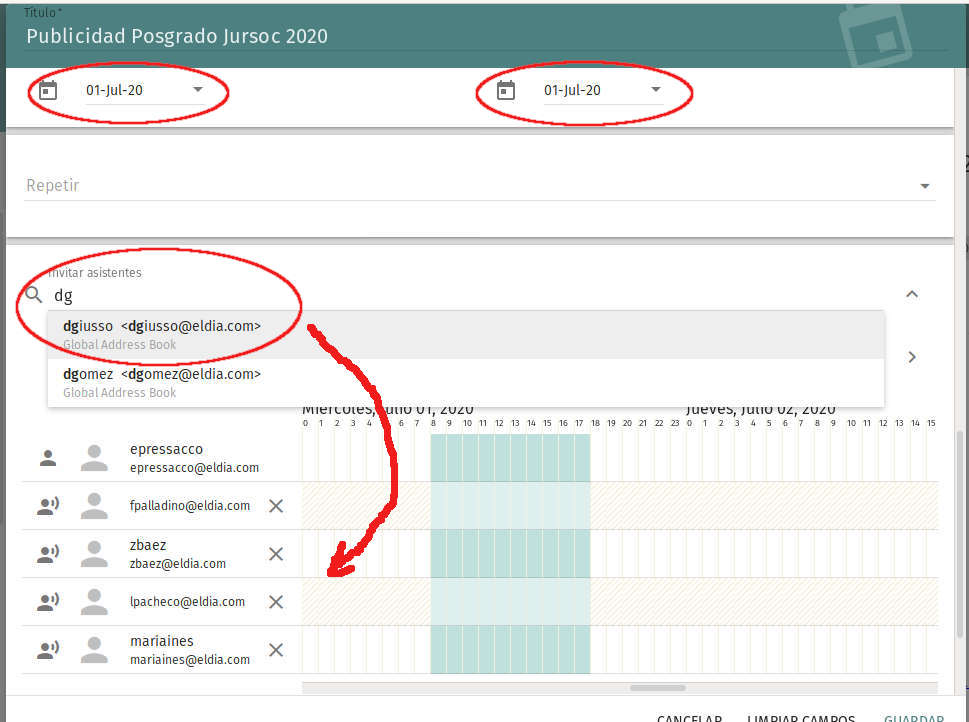Click the organizer role icon beside epressacco

(47, 459)
